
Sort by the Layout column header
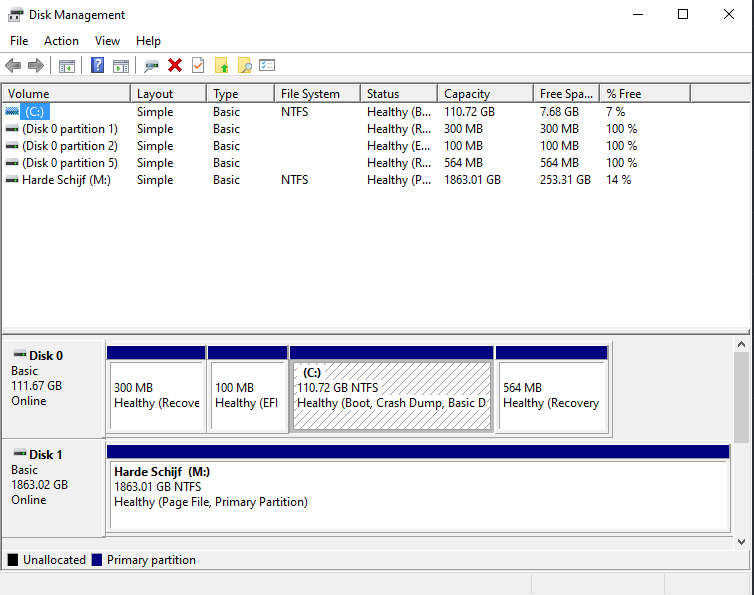(x=168, y=94)
